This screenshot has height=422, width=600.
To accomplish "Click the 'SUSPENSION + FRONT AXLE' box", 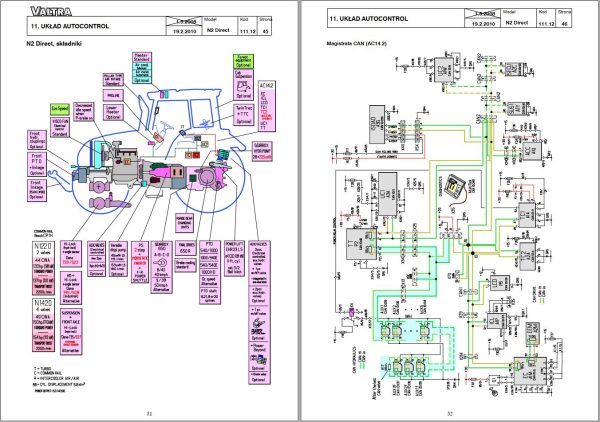I will [71, 332].
